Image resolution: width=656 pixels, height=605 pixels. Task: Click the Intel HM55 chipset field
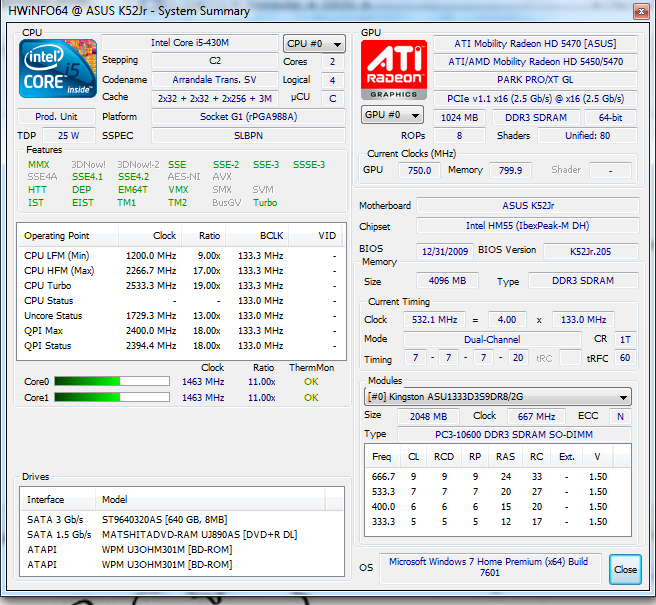coord(528,226)
